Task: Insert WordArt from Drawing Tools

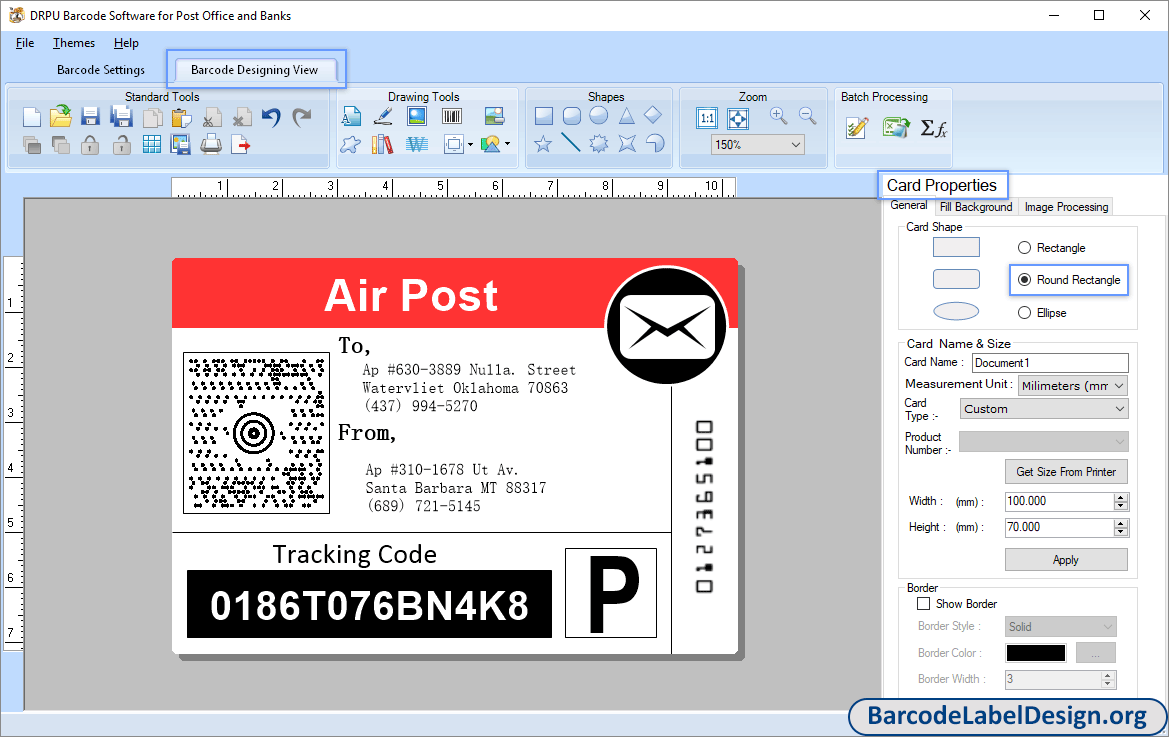Action: 417,144
